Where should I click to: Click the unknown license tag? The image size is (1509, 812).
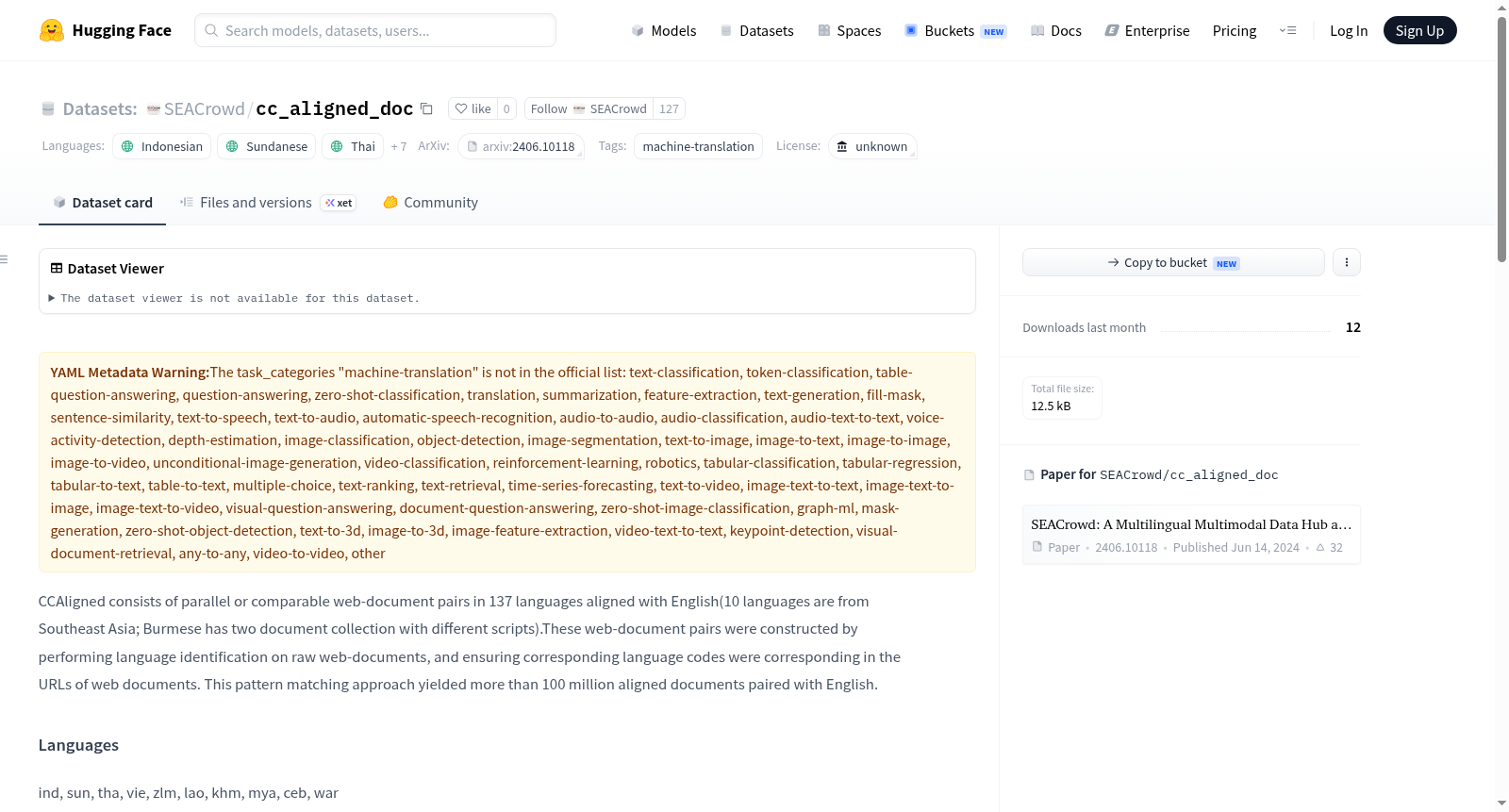tap(872, 146)
